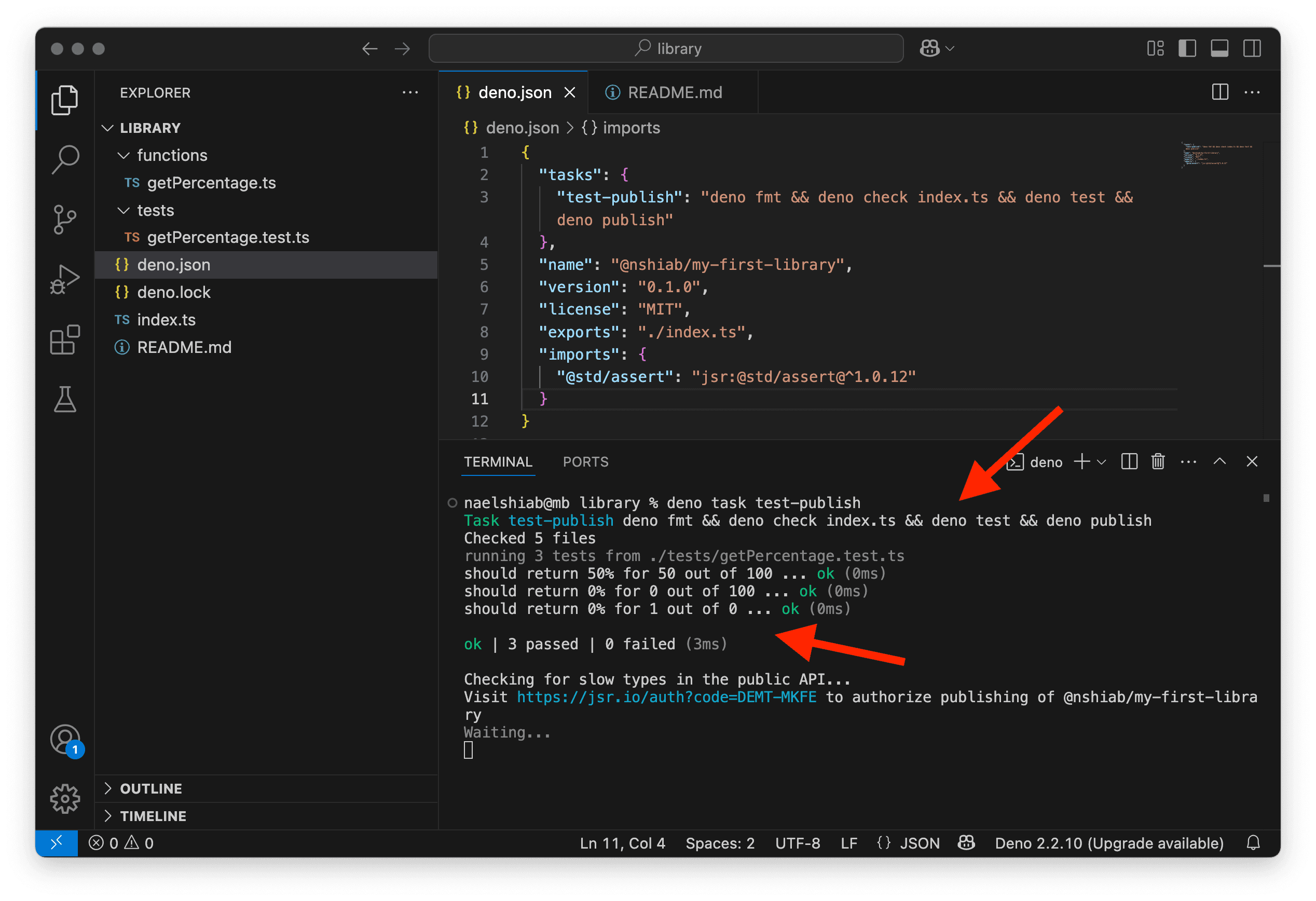This screenshot has height=901, width=1316.
Task: Split the terminal panel
Action: pos(1129,461)
